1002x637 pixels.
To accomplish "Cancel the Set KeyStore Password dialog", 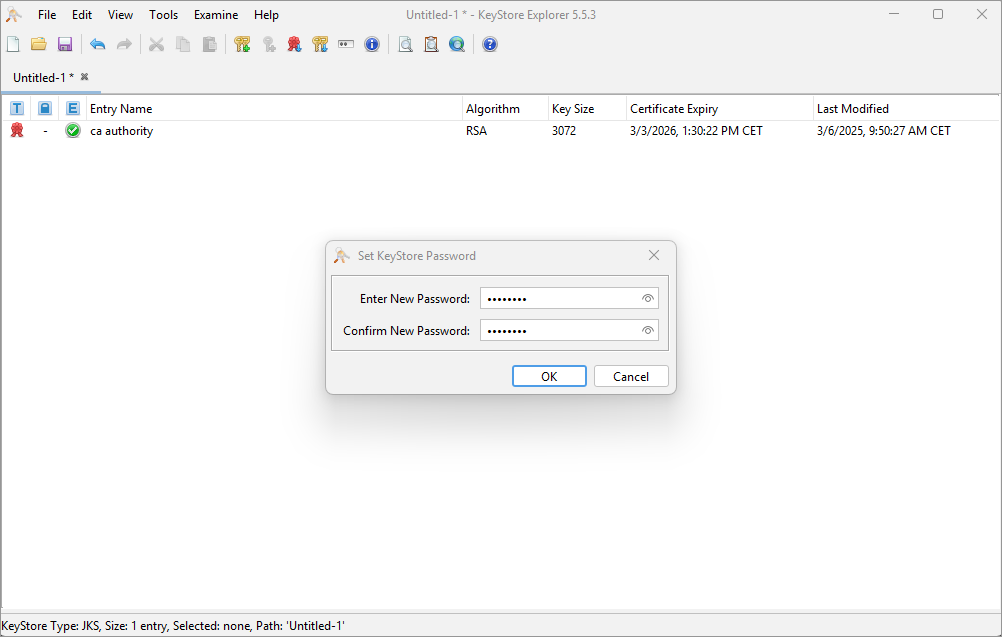I will [631, 376].
